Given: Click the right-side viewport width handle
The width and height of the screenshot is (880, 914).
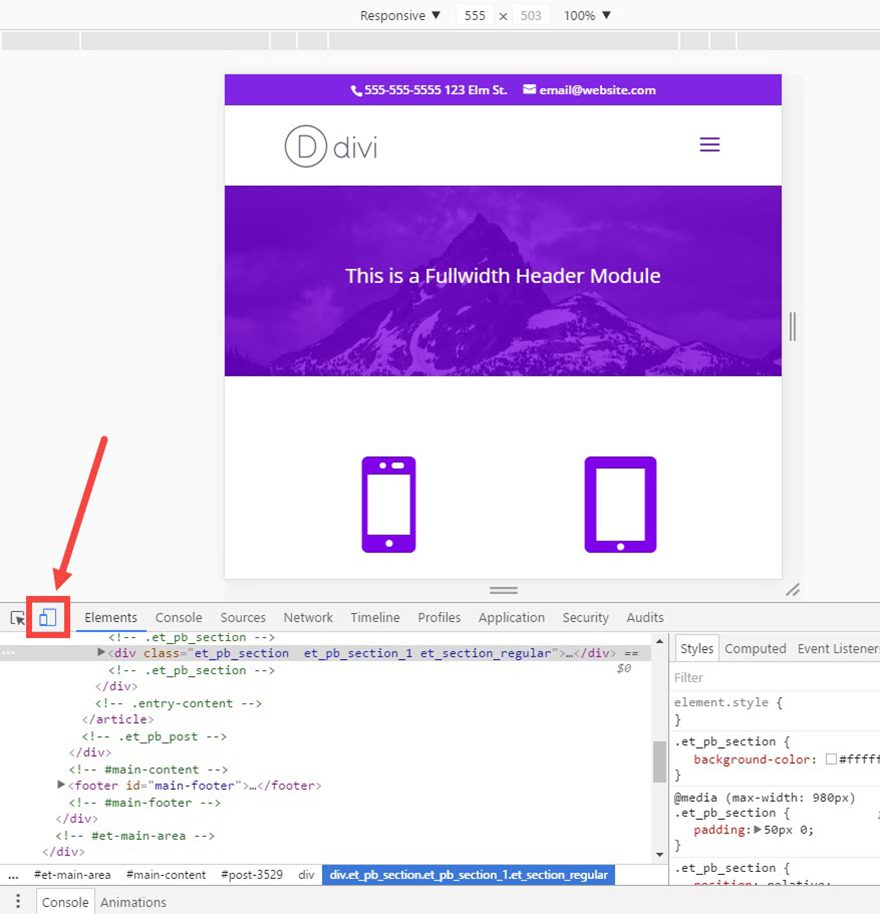Looking at the screenshot, I should coord(792,326).
